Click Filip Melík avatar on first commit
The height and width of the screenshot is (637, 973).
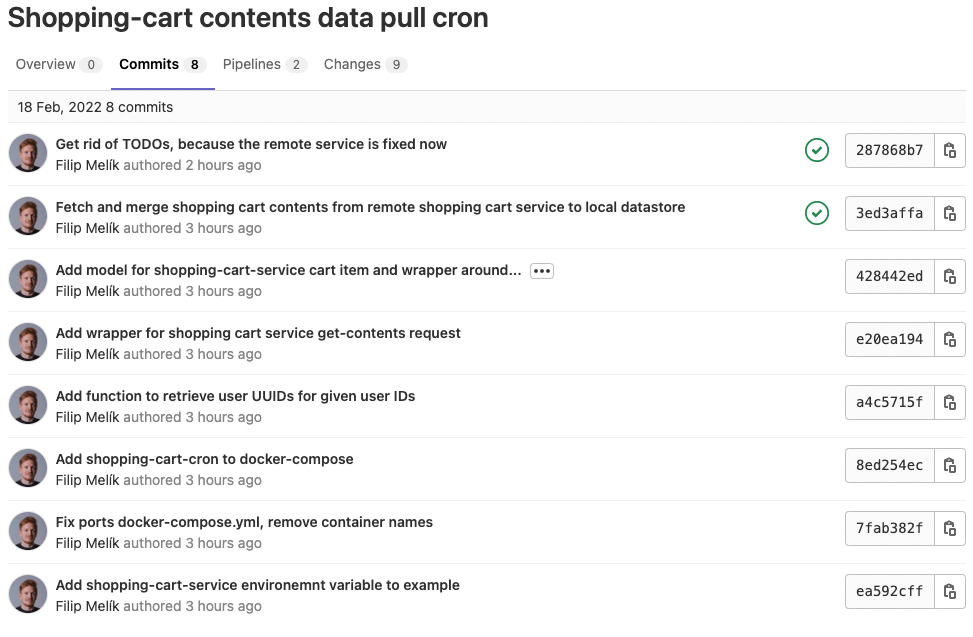tap(28, 153)
